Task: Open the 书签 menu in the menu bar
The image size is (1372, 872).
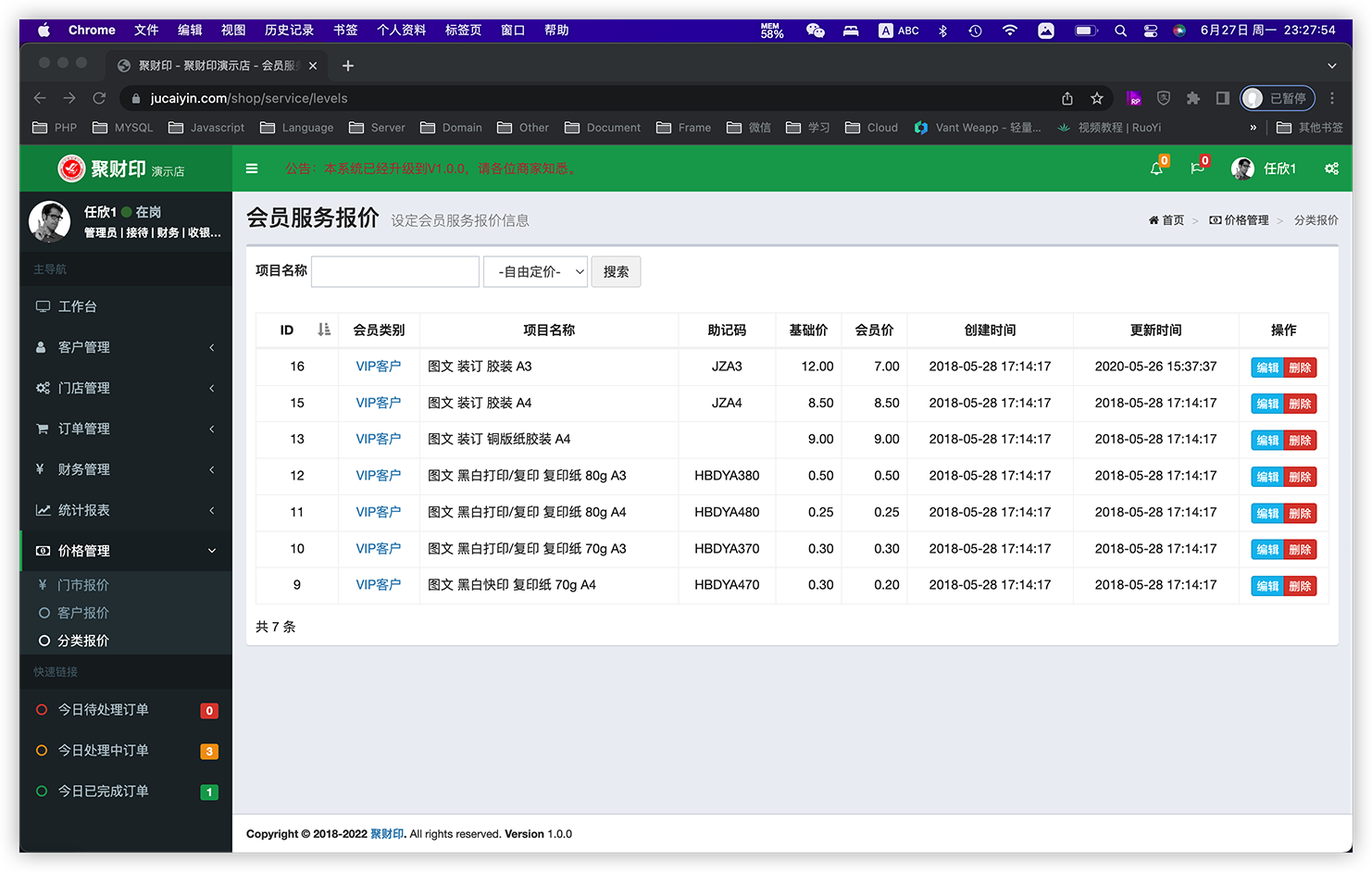Action: click(345, 31)
